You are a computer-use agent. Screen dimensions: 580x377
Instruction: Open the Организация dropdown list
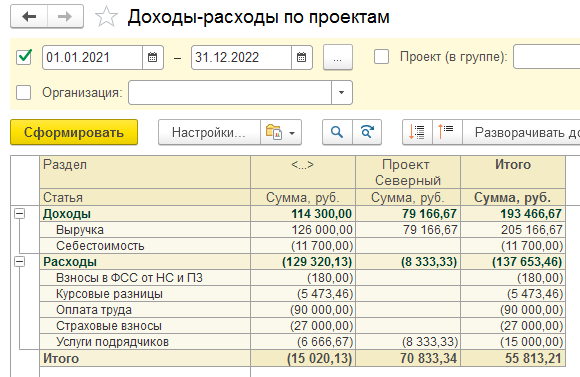tap(341, 92)
